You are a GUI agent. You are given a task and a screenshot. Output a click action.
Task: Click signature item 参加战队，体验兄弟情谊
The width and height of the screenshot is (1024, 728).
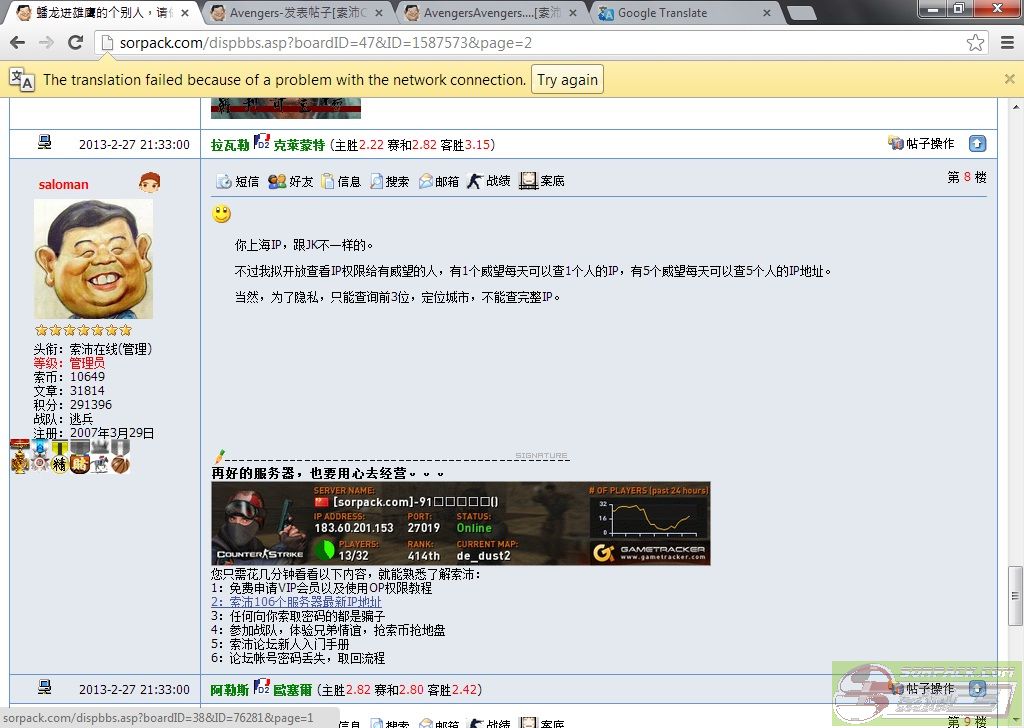328,630
